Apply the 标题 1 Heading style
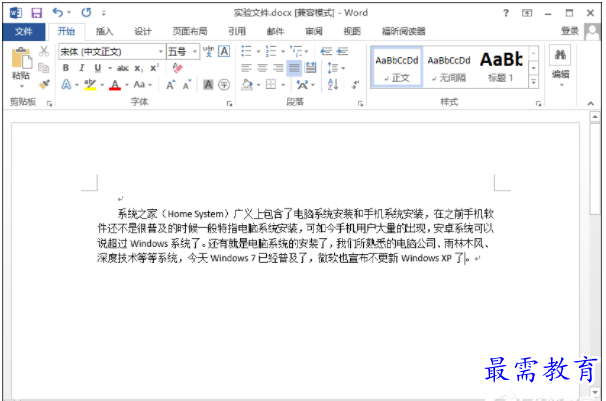 501,68
